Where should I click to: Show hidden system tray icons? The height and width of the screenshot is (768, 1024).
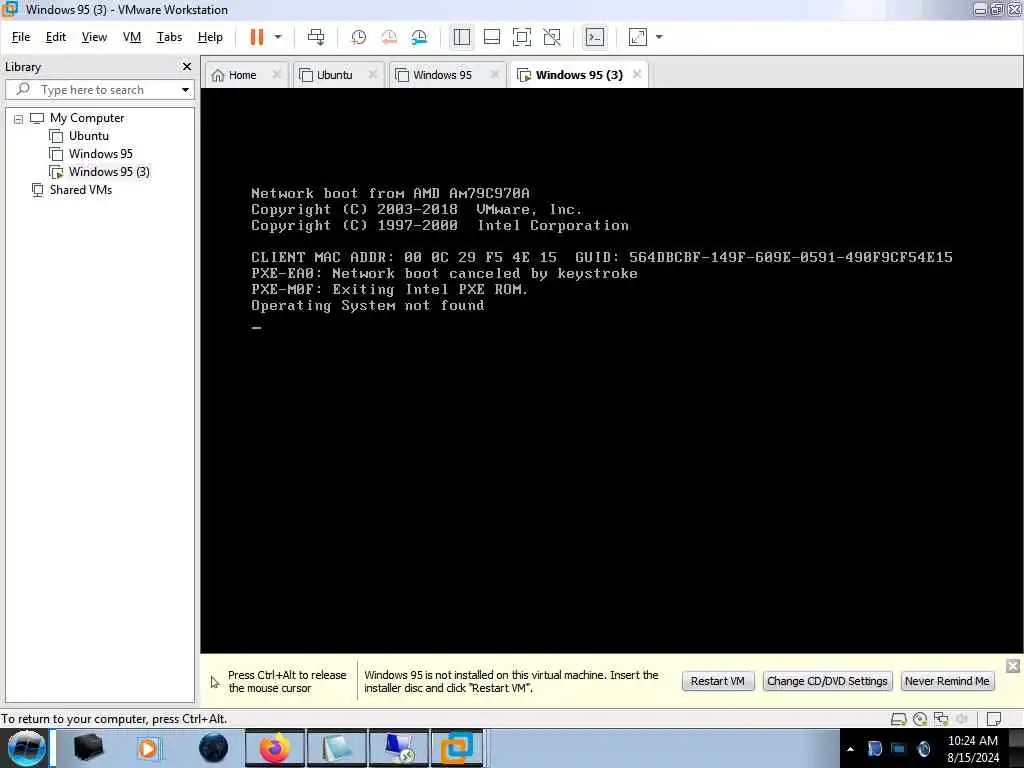pos(850,749)
